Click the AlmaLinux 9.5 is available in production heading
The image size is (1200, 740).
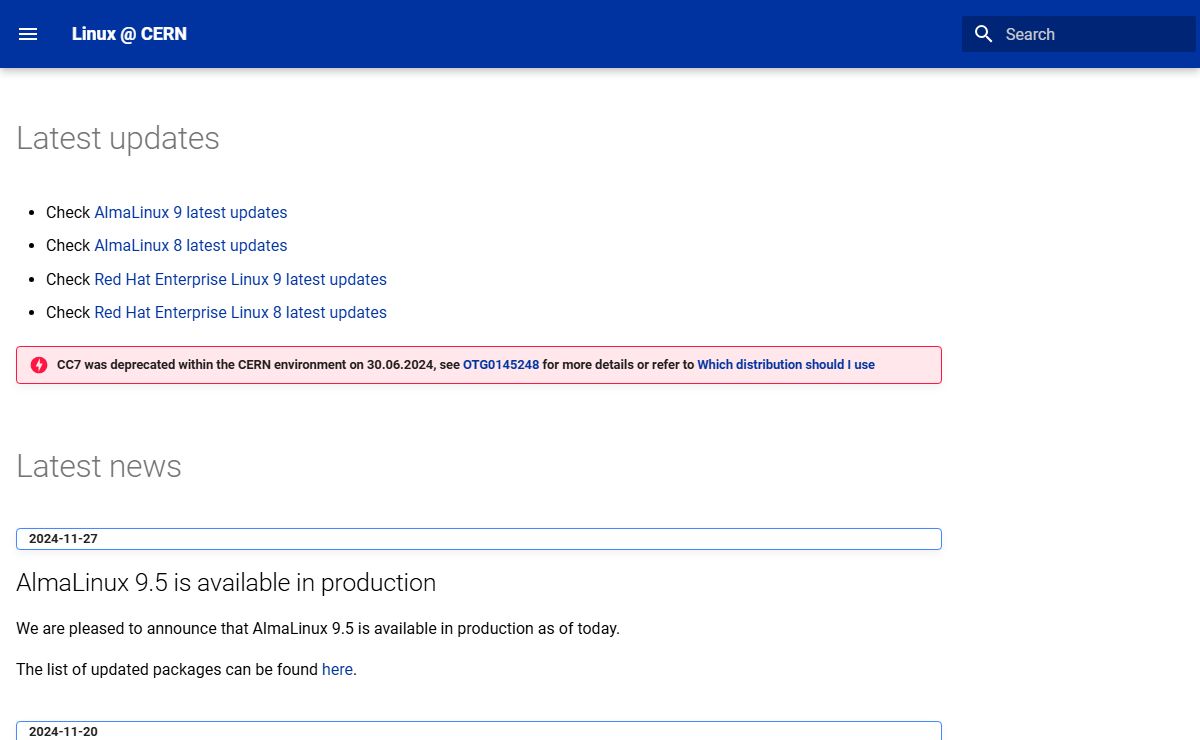[226, 583]
